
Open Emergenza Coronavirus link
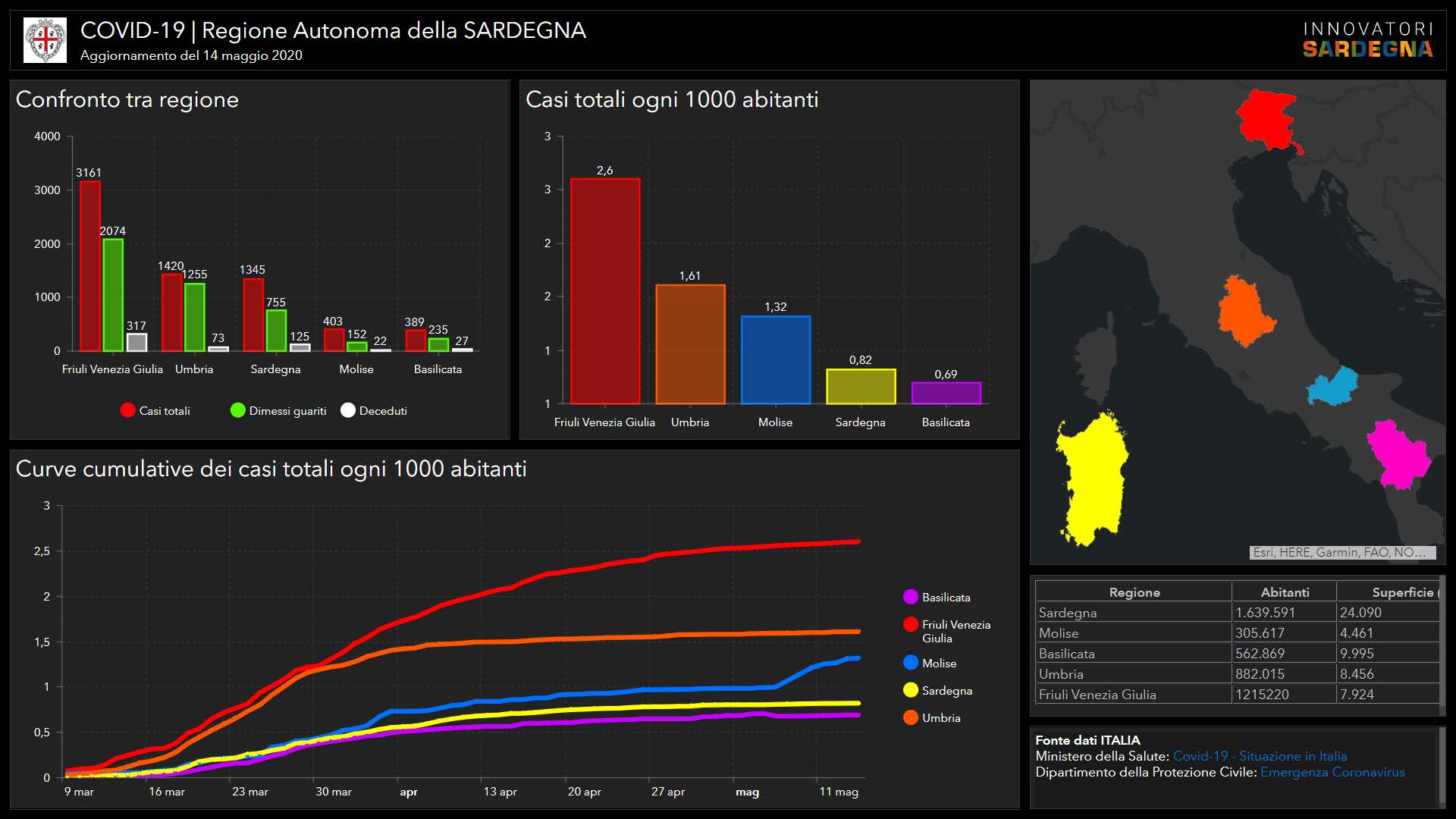pyautogui.click(x=1332, y=772)
